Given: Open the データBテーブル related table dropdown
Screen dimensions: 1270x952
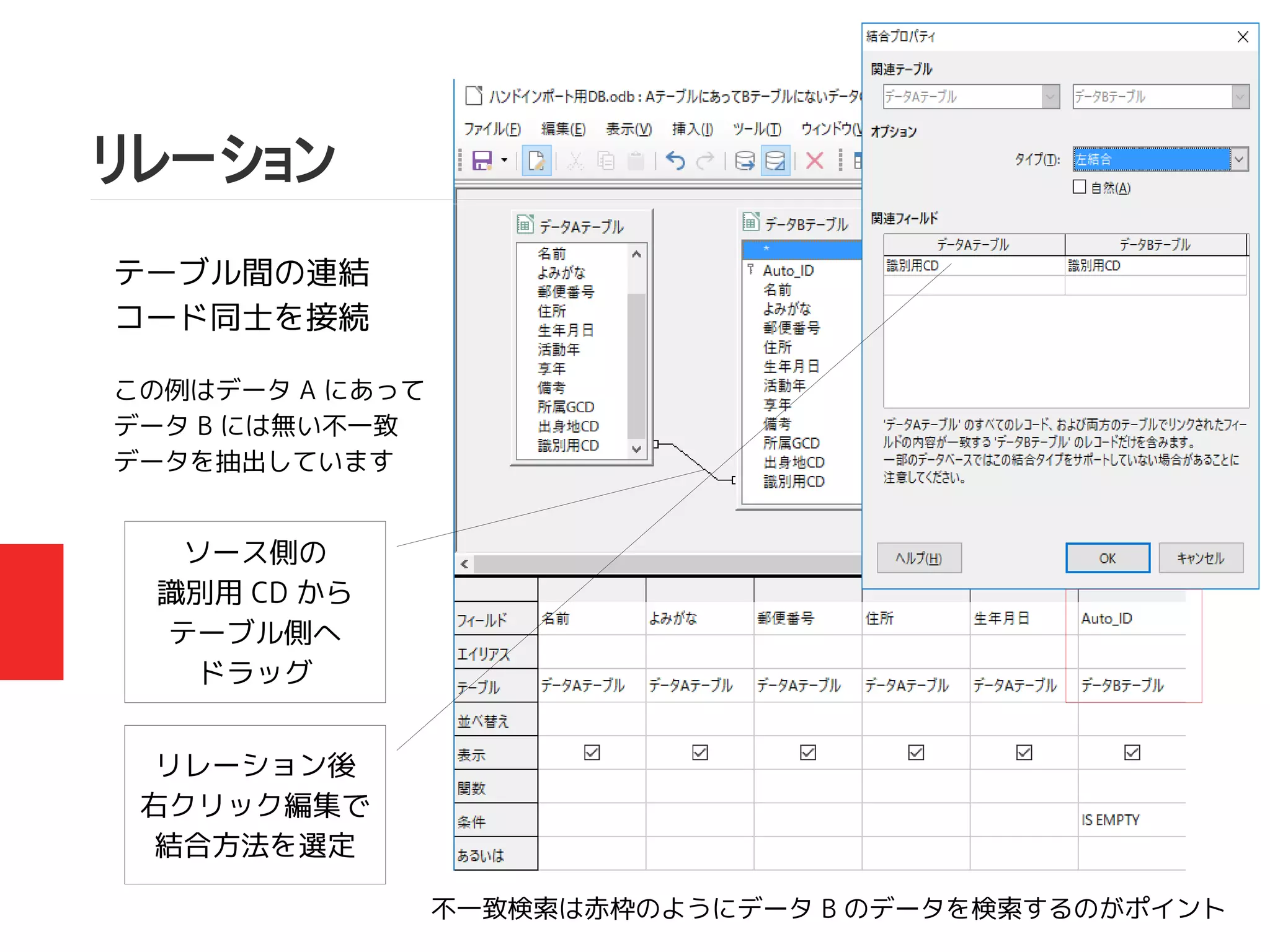Looking at the screenshot, I should [1161, 97].
